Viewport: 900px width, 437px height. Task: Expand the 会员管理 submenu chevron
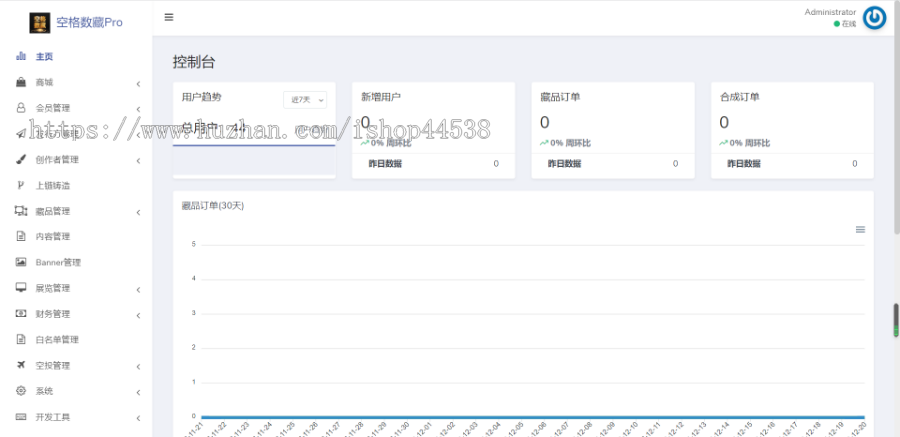pos(138,109)
